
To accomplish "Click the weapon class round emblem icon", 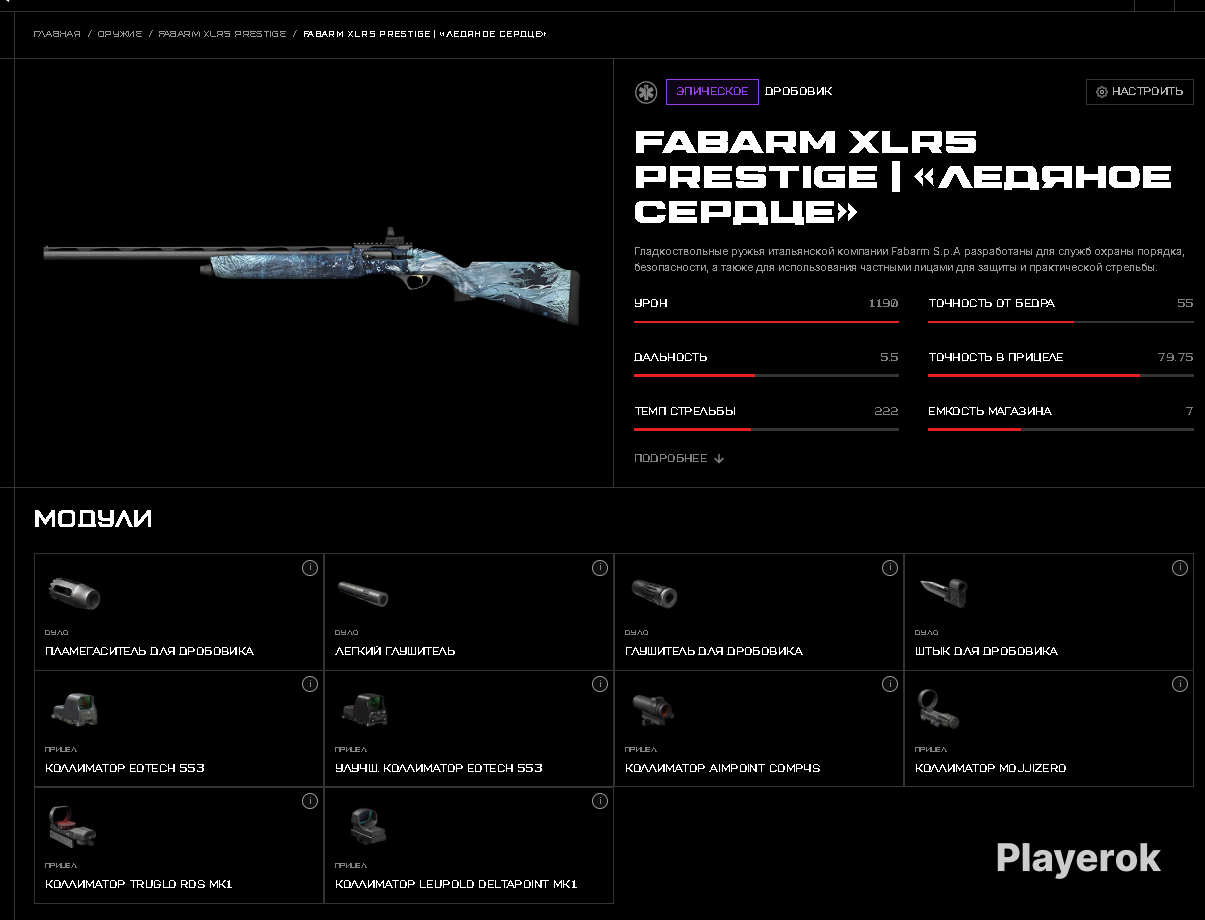I will click(645, 92).
